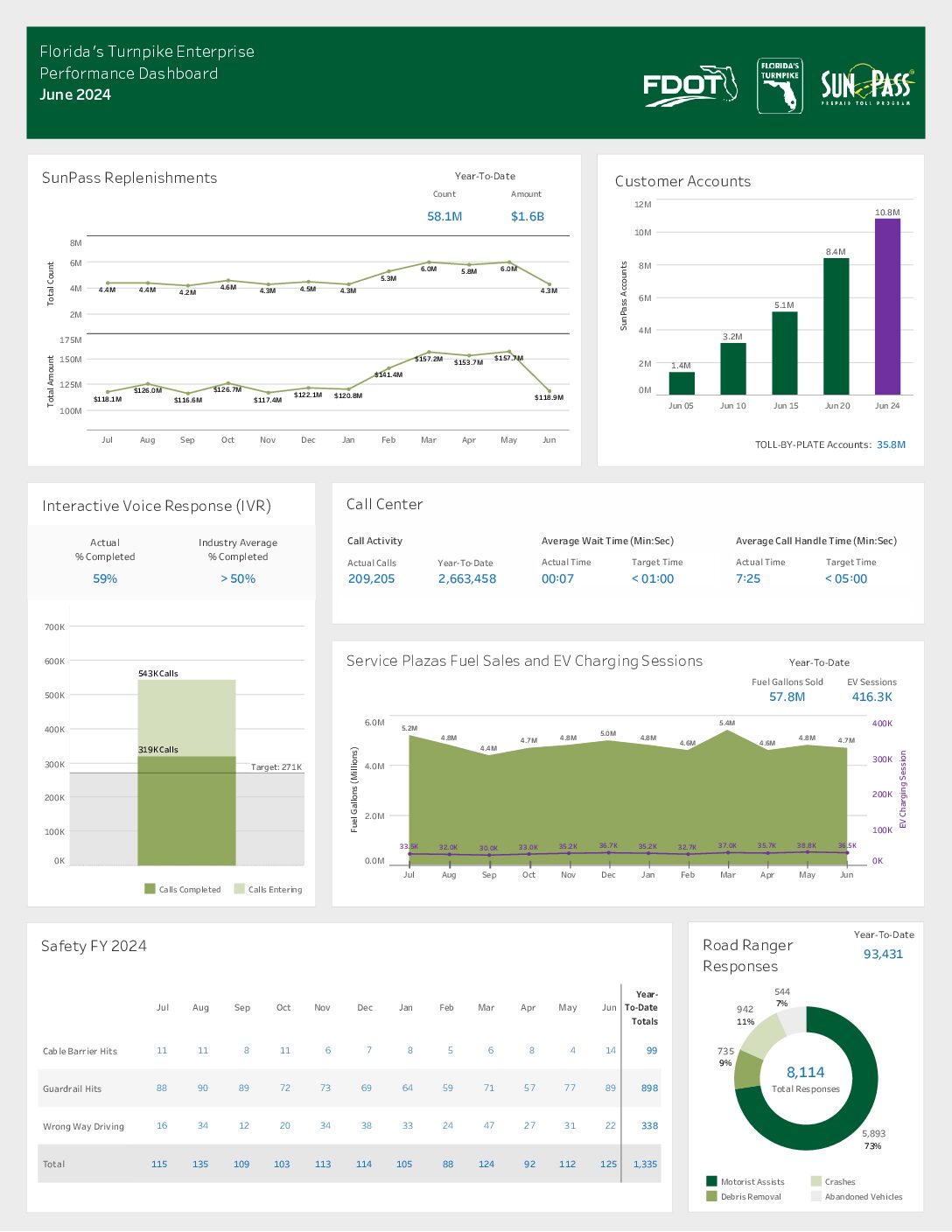Image resolution: width=952 pixels, height=1232 pixels.
Task: Click the "$141.4M" February amount label
Action: [x=388, y=374]
